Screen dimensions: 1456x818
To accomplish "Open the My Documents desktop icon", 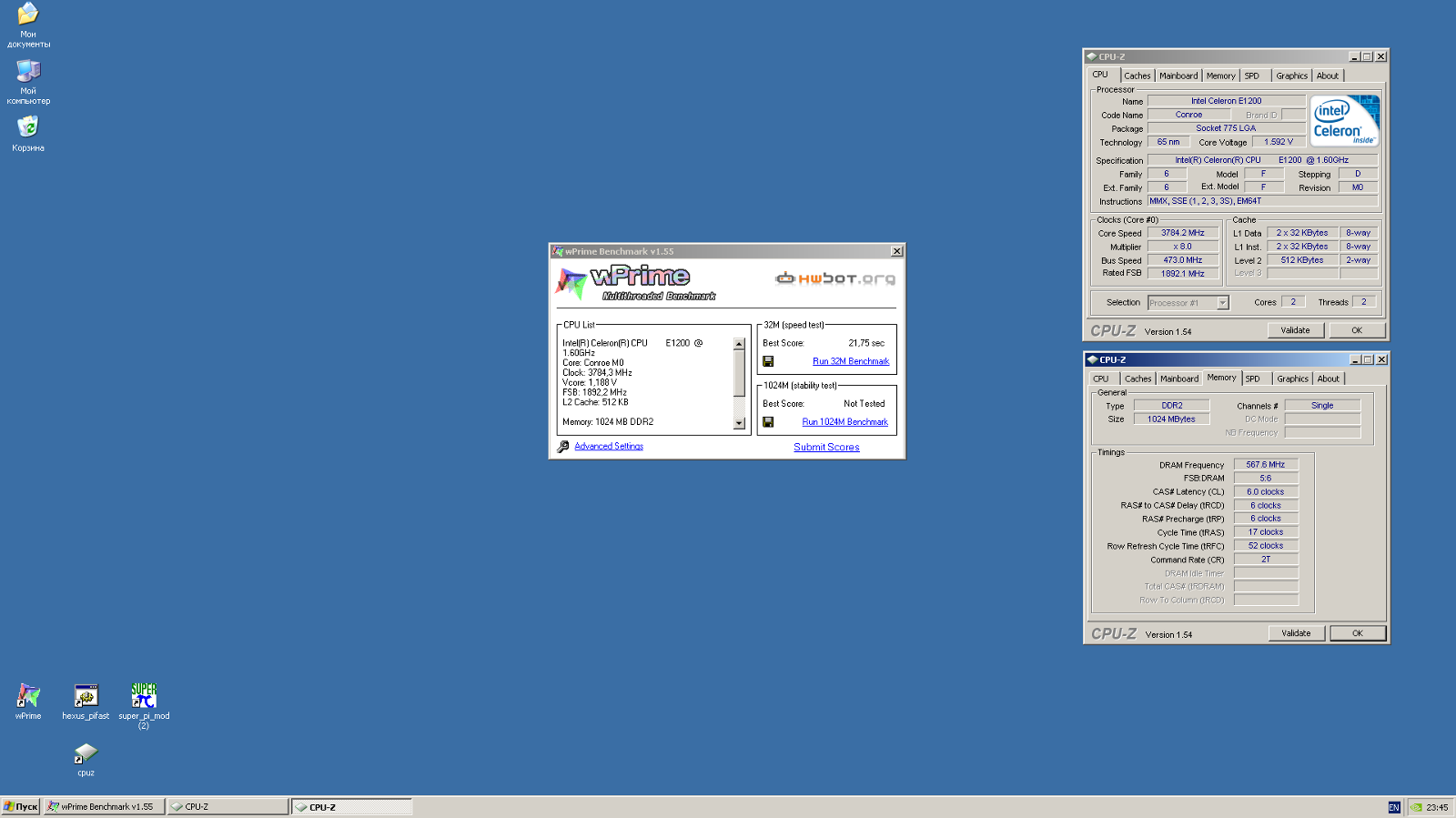I will click(x=28, y=25).
